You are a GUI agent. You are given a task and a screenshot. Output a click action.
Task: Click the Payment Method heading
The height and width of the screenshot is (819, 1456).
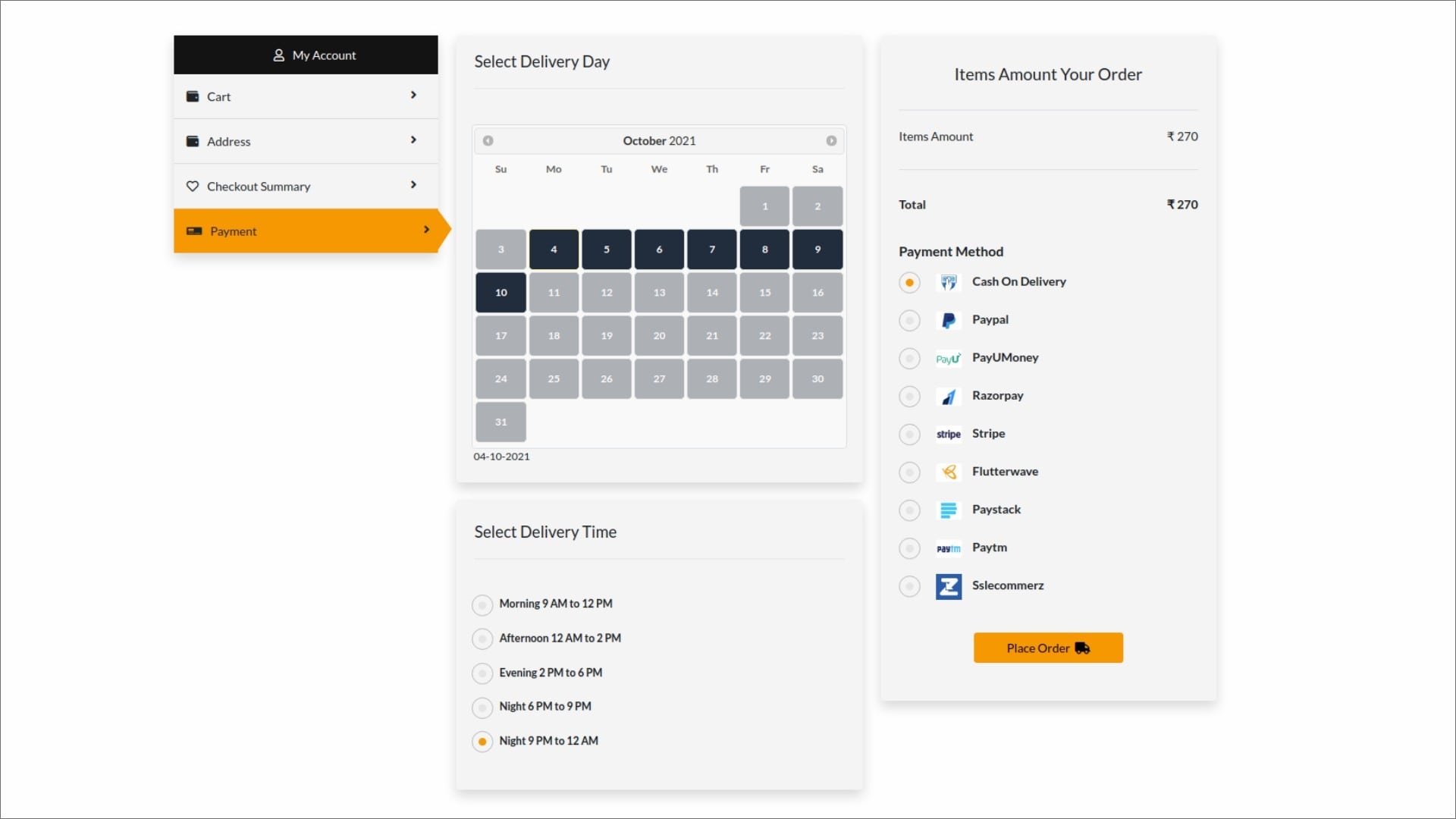951,252
